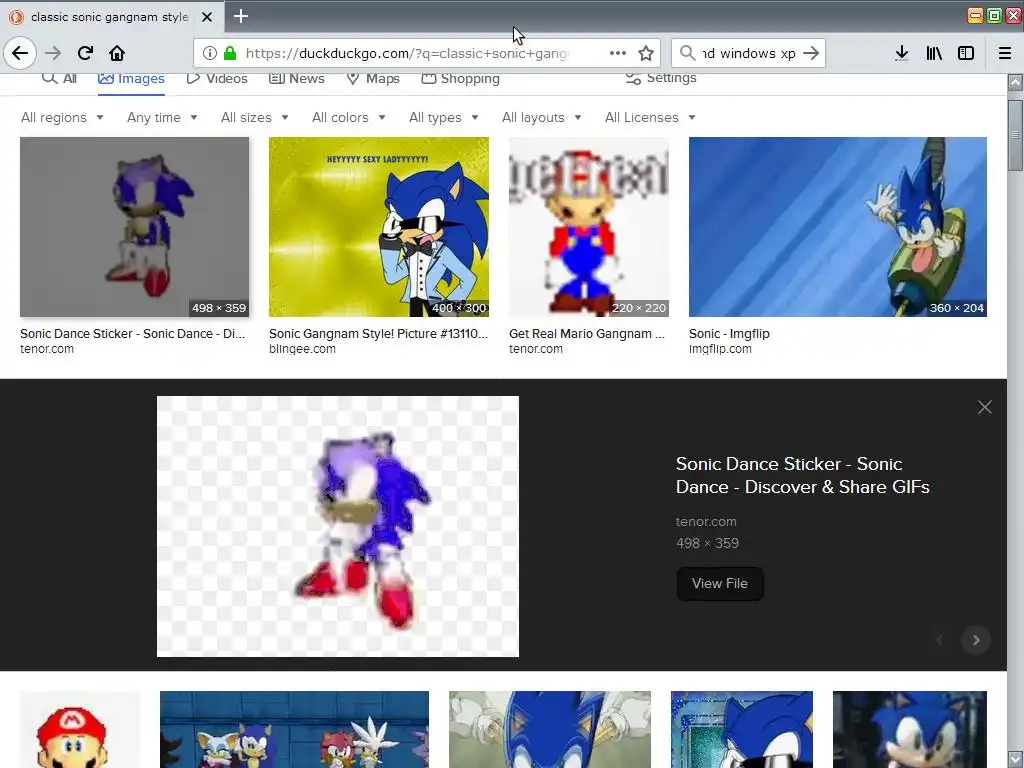This screenshot has height=768, width=1024.
Task: Click the blingee.com source text
Action: [302, 349]
